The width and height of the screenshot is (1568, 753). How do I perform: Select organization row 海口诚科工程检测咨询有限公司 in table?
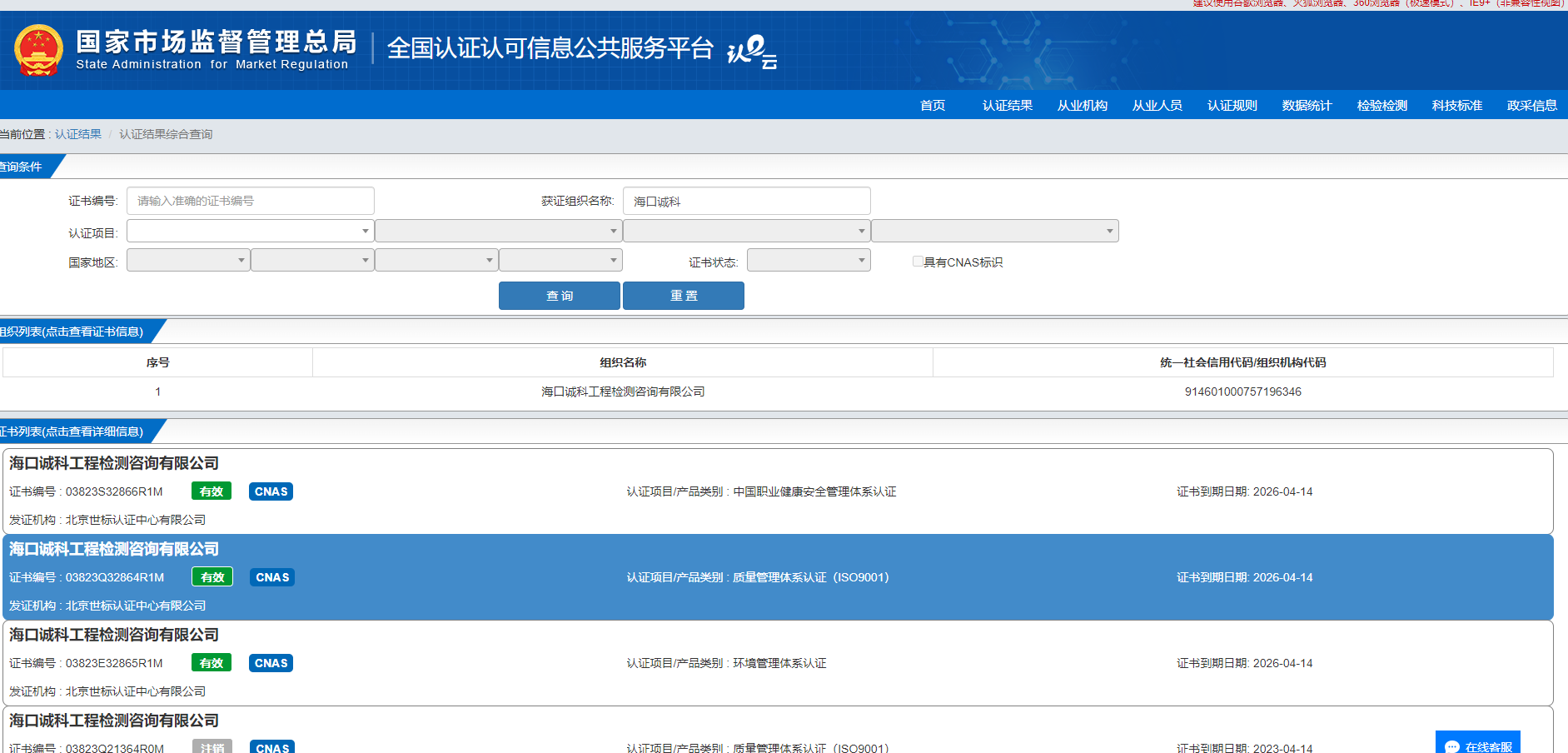(623, 391)
